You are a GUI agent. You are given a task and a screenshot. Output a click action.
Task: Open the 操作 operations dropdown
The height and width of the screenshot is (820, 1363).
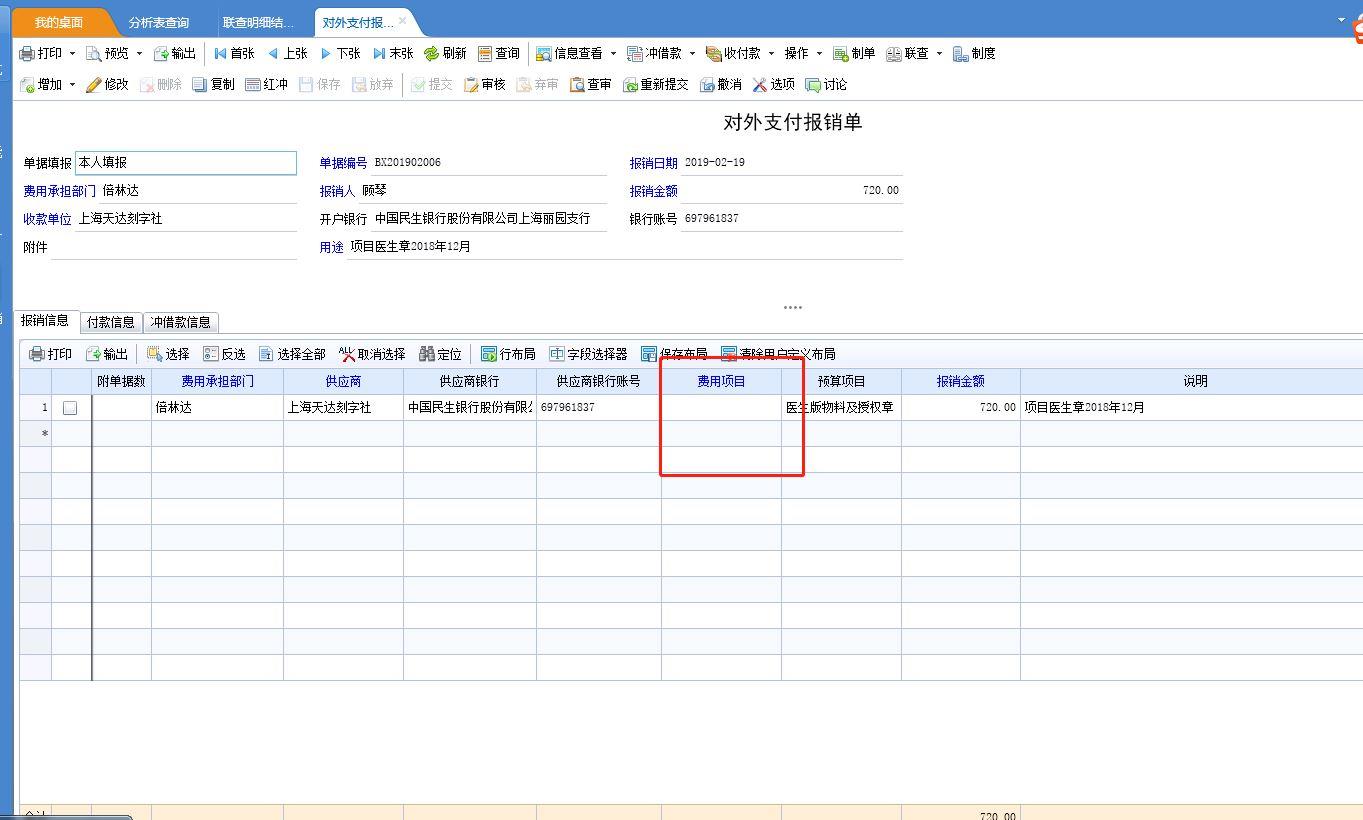[803, 54]
